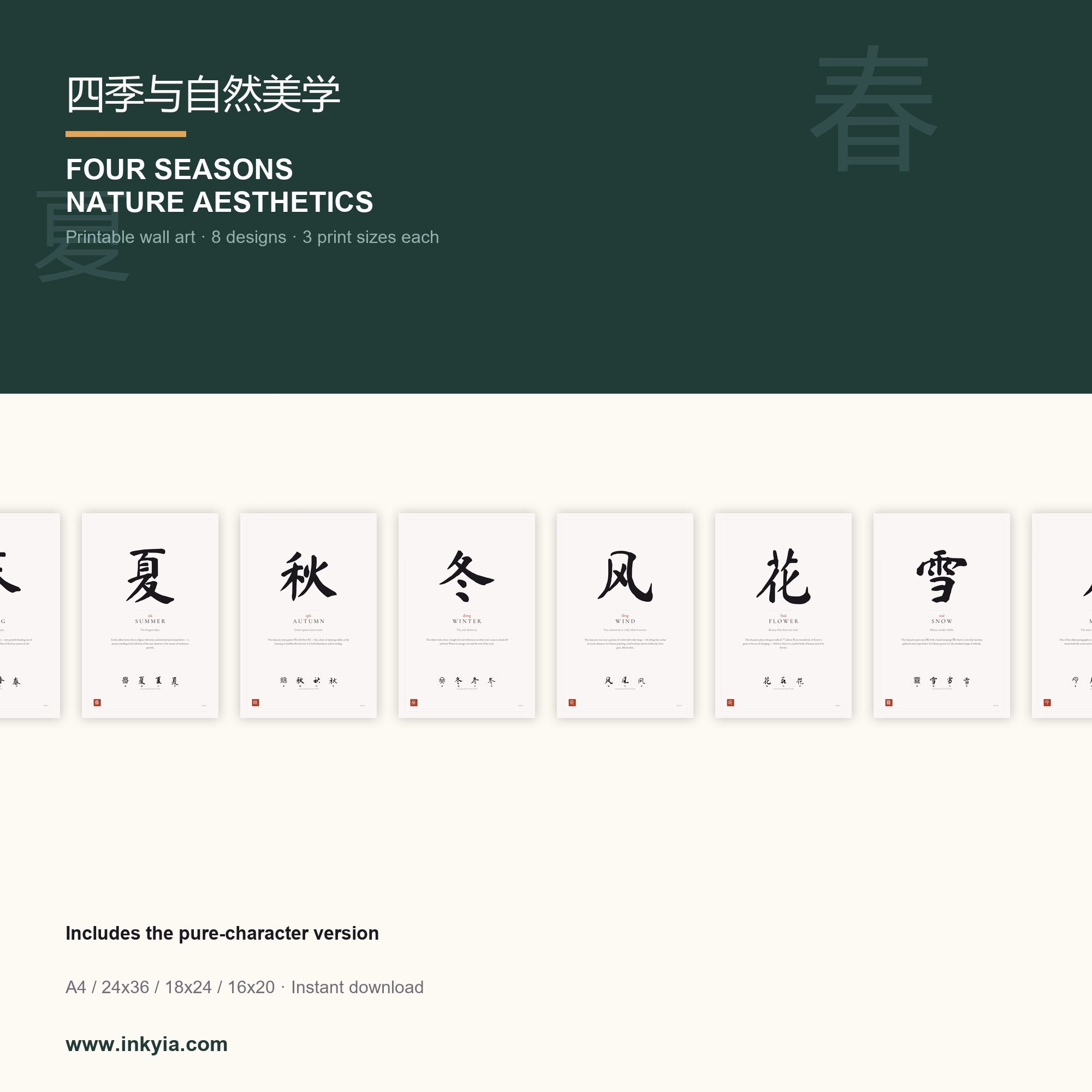This screenshot has width=1092, height=1092.
Task: Select the large 冬 calligraphy character
Action: click(467, 576)
